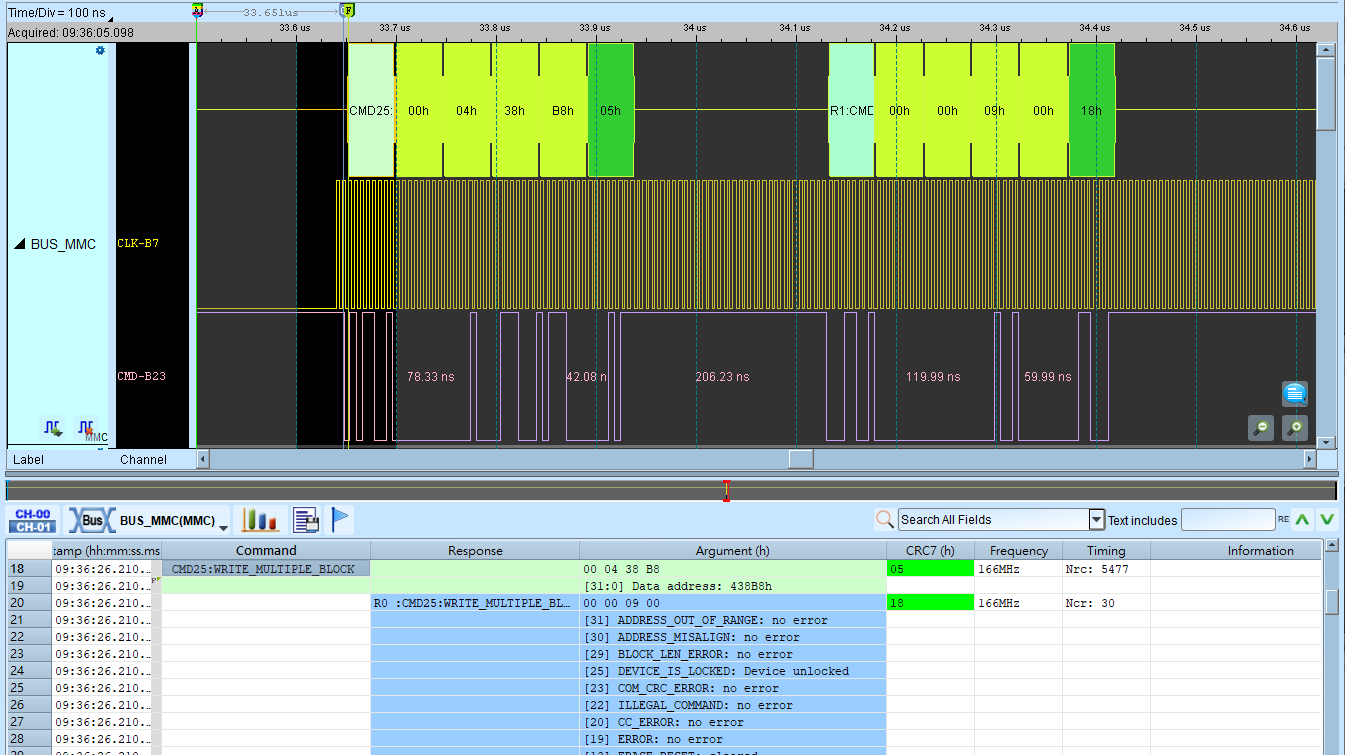The image size is (1345, 755).
Task: Open the Time/Div dropdown
Action: tap(110, 18)
